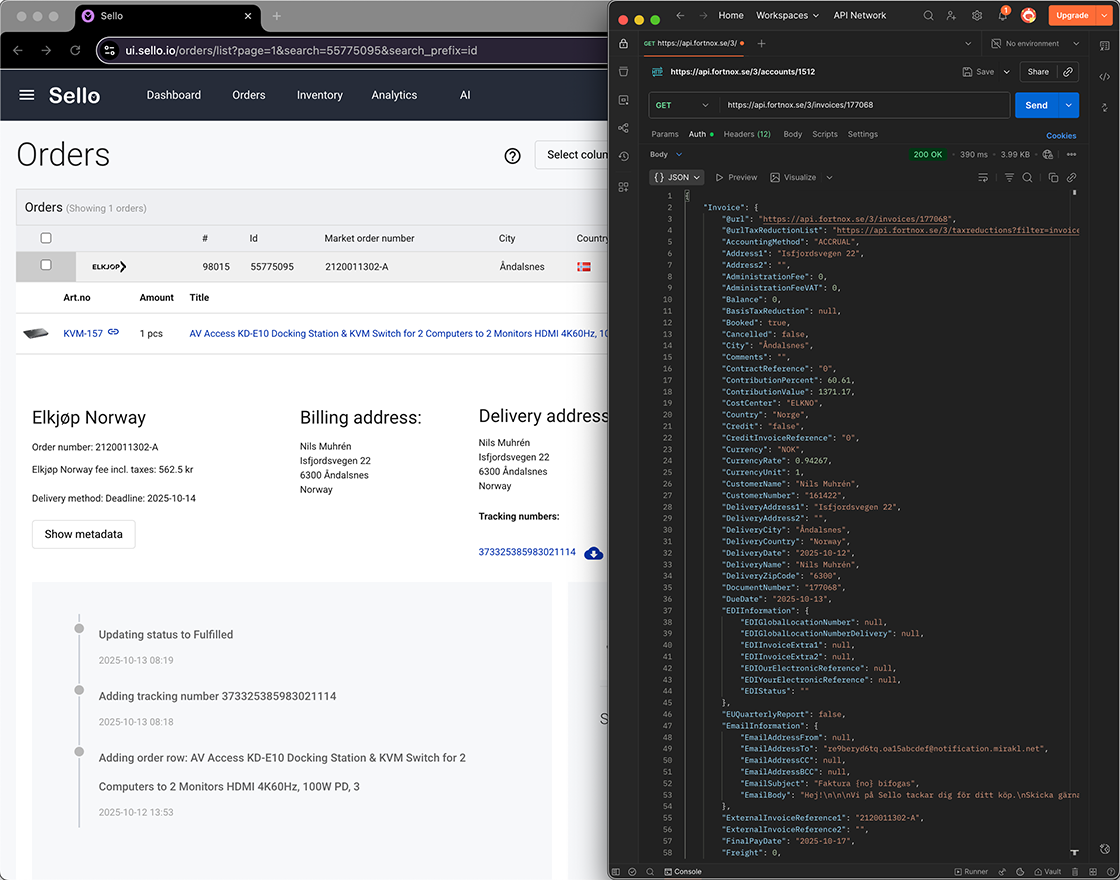Click the help question mark on Orders page
1120x880 pixels.
[x=513, y=156]
